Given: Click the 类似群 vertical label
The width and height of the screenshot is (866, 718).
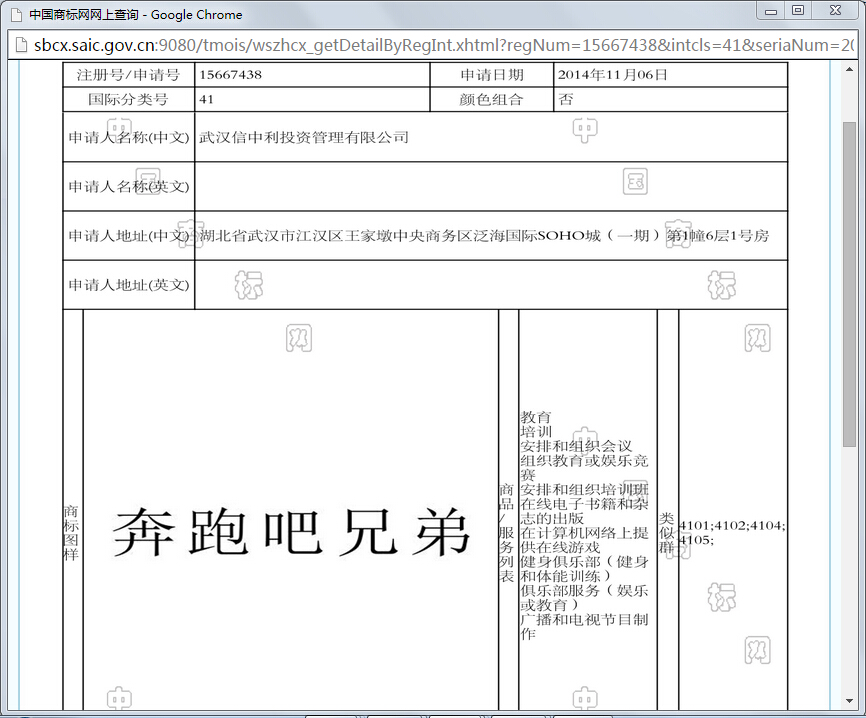Looking at the screenshot, I should click(x=667, y=532).
